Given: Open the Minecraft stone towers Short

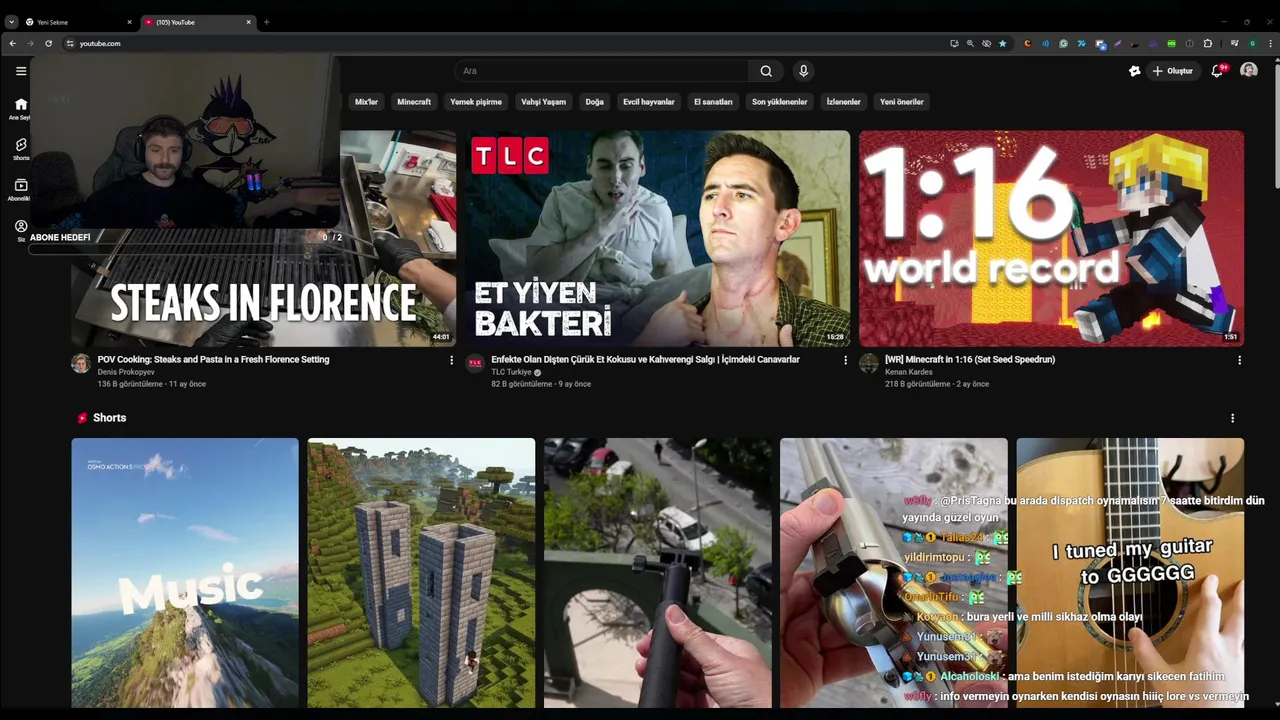Looking at the screenshot, I should tap(421, 573).
